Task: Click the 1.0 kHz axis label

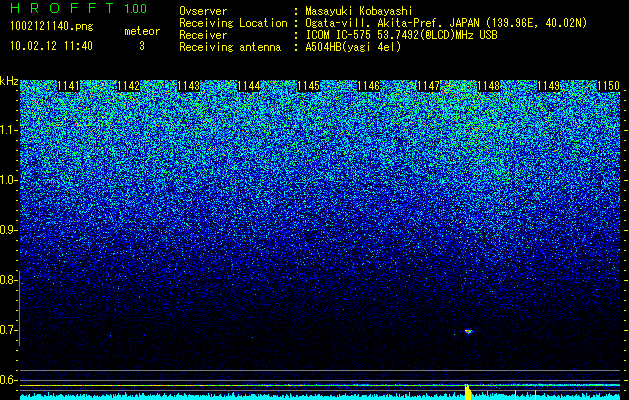Action: (x=8, y=180)
